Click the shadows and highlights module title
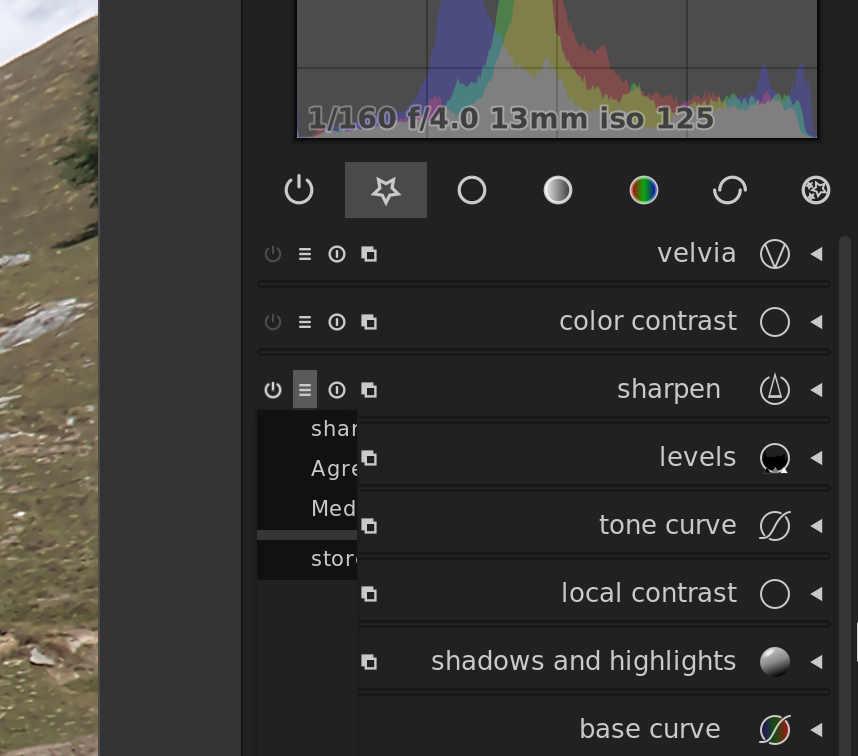Viewport: 858px width, 756px height. point(583,661)
